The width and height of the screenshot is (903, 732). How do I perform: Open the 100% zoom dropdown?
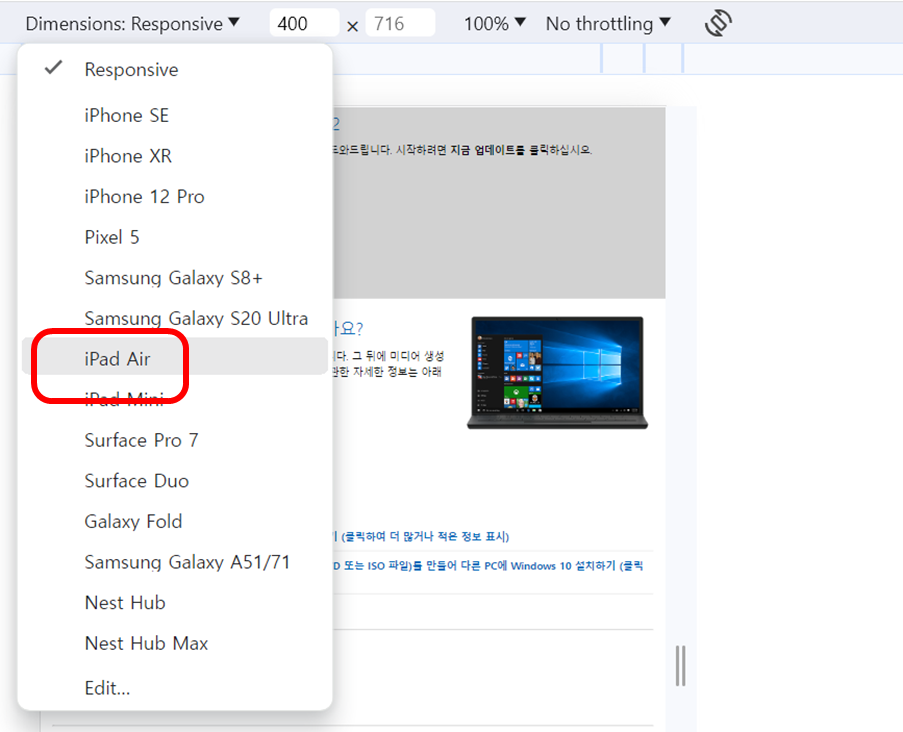(x=495, y=24)
